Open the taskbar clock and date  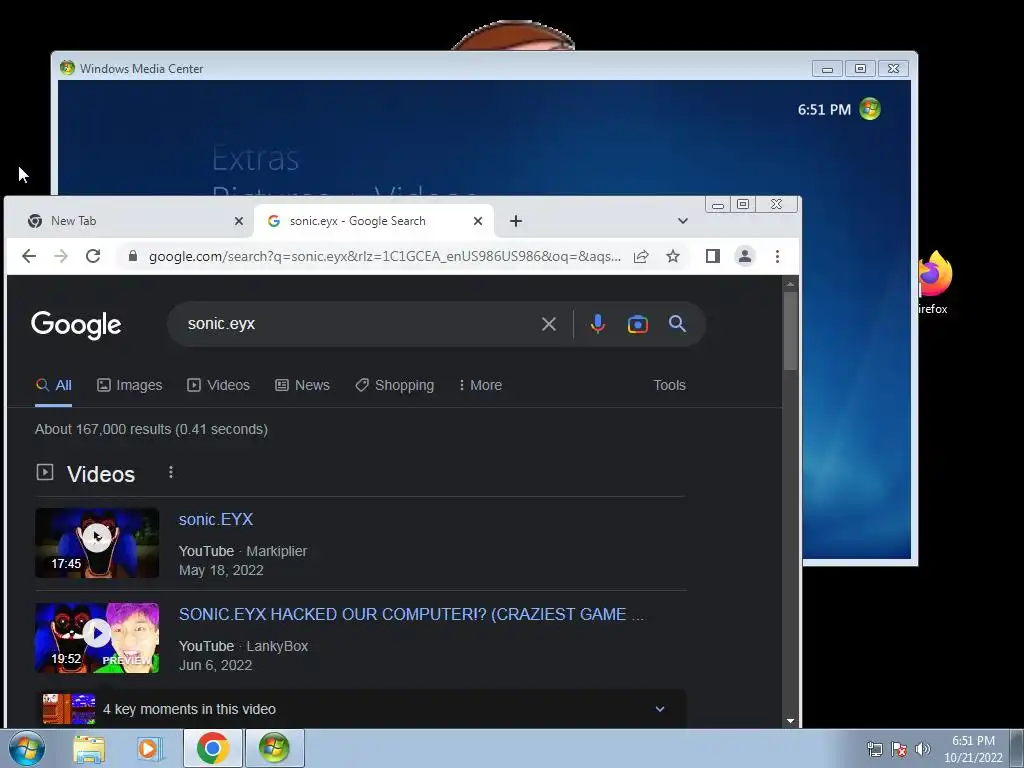coord(973,749)
